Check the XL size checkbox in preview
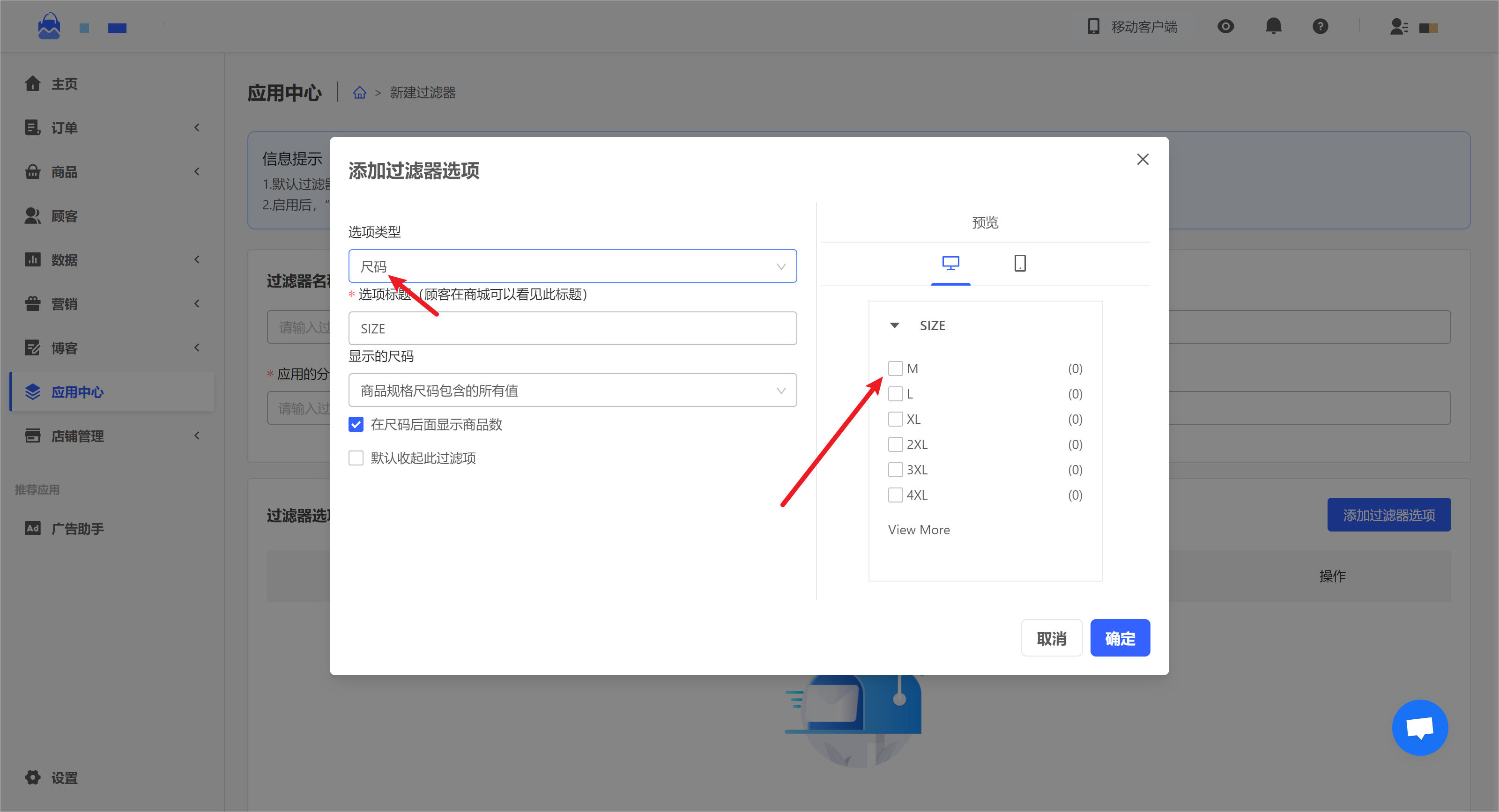The height and width of the screenshot is (812, 1499). 895,419
